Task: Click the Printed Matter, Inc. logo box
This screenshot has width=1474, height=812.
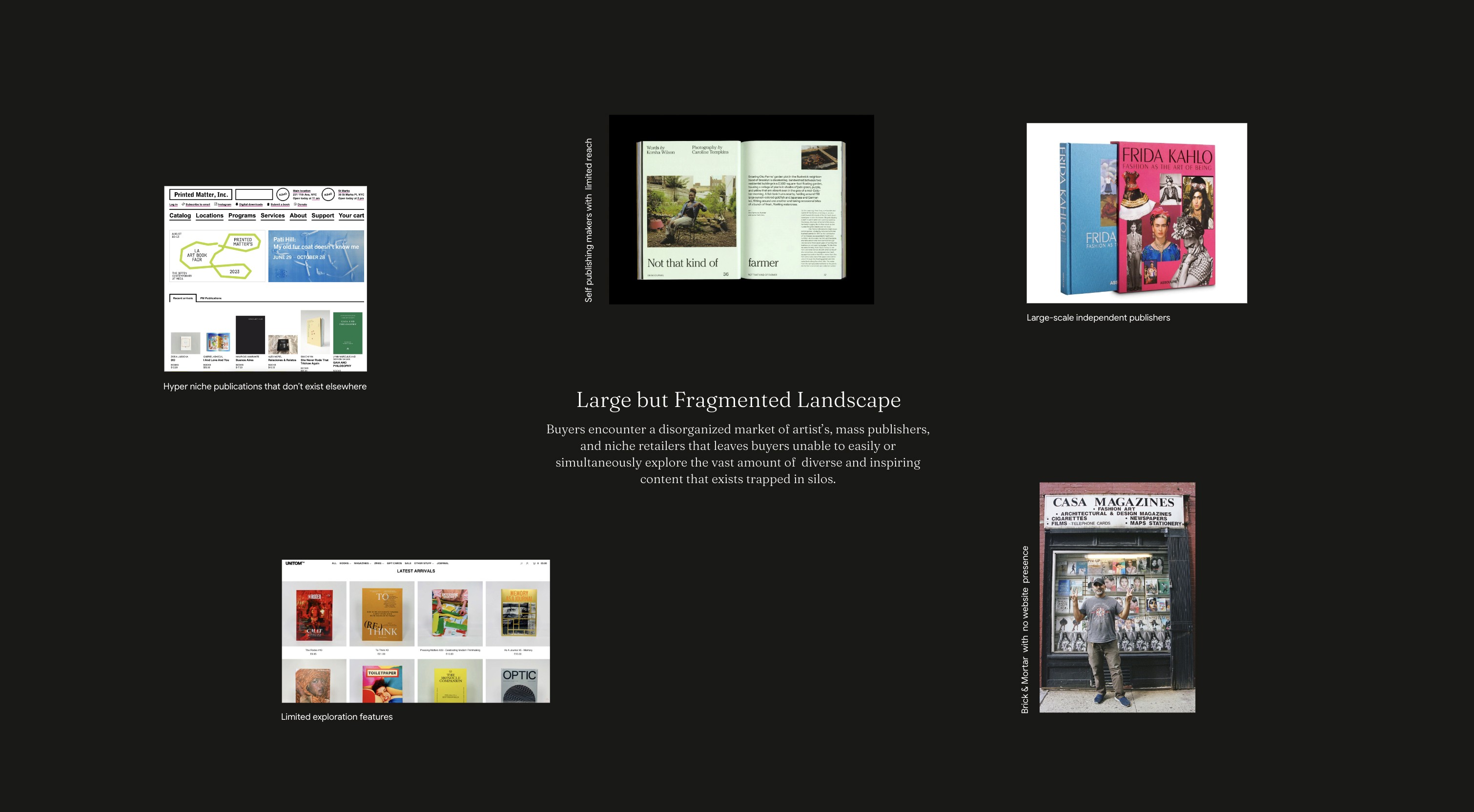Action: pyautogui.click(x=201, y=195)
